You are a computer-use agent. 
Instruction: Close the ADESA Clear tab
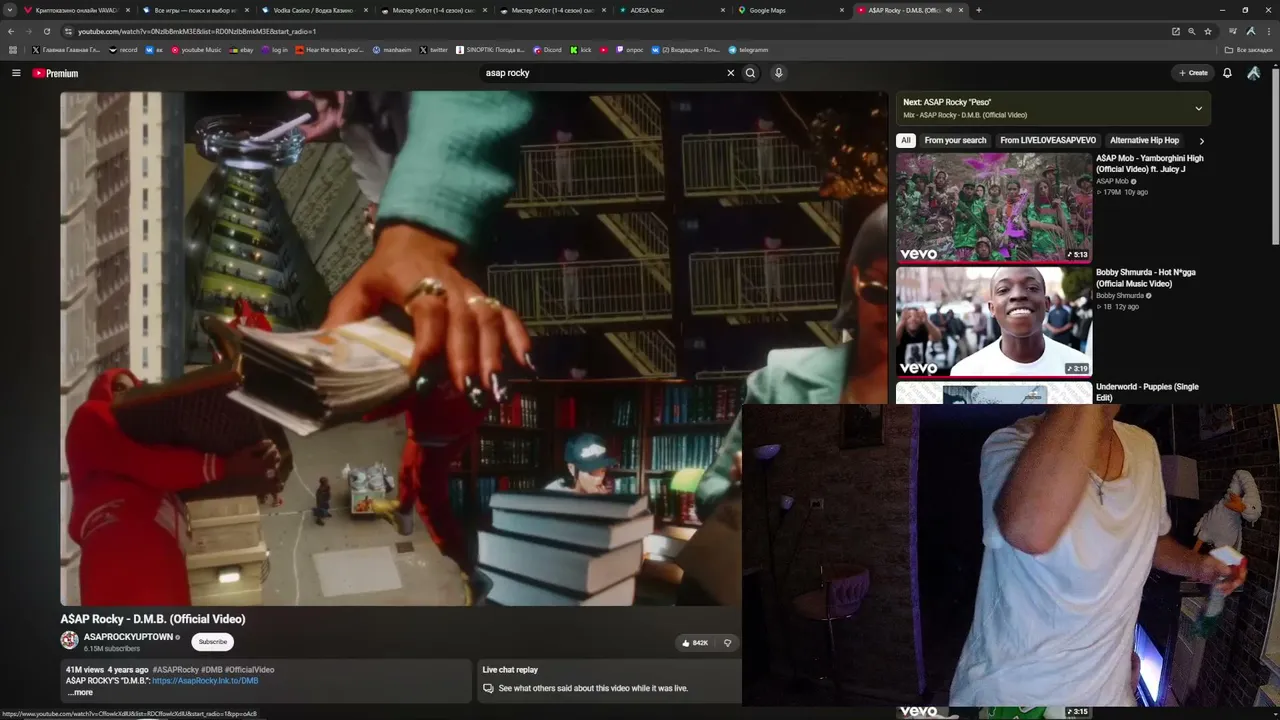723,10
